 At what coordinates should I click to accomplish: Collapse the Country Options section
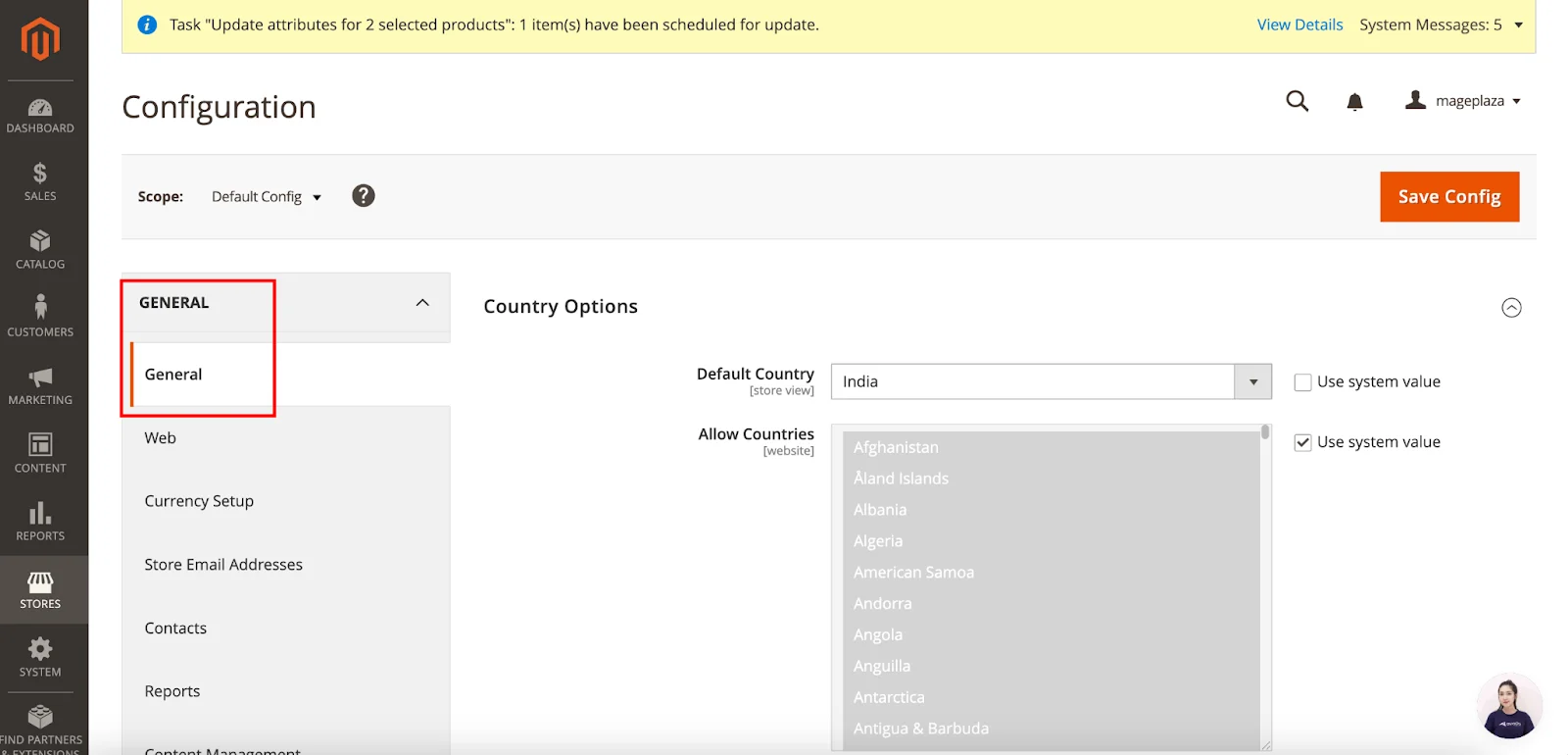point(1511,308)
